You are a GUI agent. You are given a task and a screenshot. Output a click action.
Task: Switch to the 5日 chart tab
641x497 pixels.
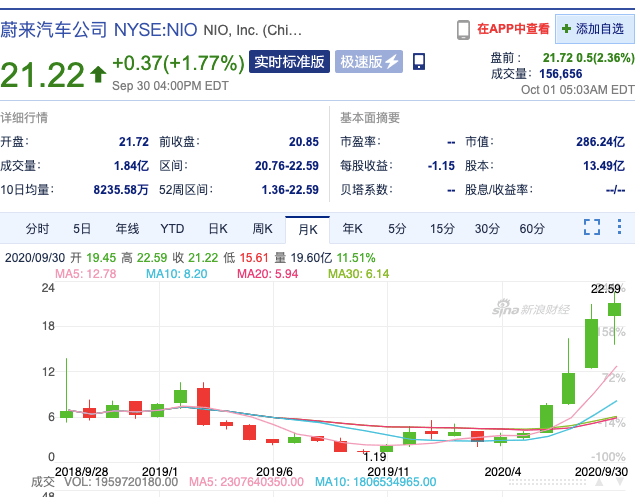(x=82, y=228)
